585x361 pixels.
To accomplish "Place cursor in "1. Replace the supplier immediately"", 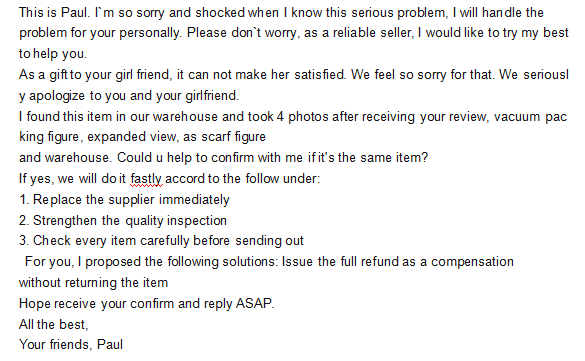I will click(x=124, y=200).
